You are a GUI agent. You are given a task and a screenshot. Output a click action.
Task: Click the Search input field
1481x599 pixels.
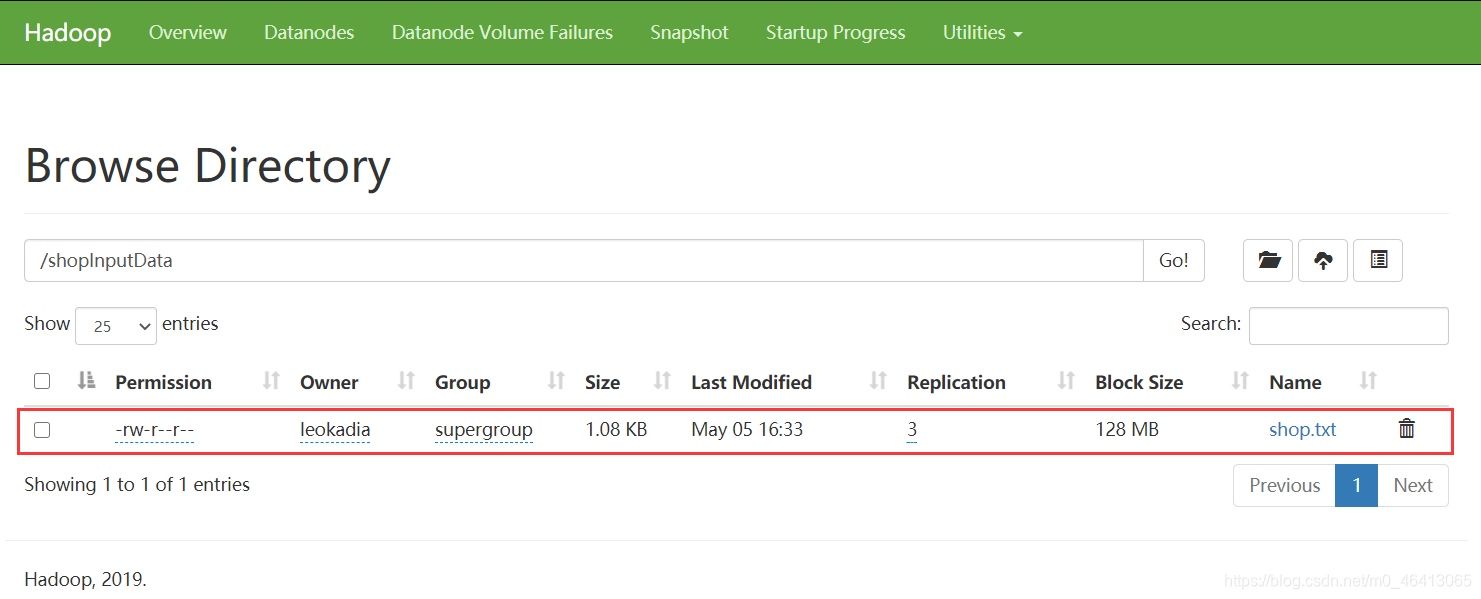[1348, 326]
